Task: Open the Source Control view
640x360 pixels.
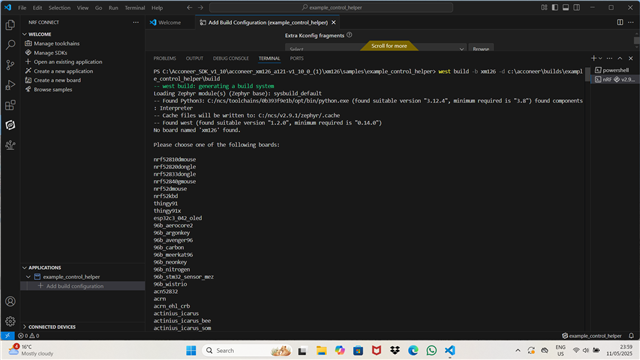Action: pos(10,65)
